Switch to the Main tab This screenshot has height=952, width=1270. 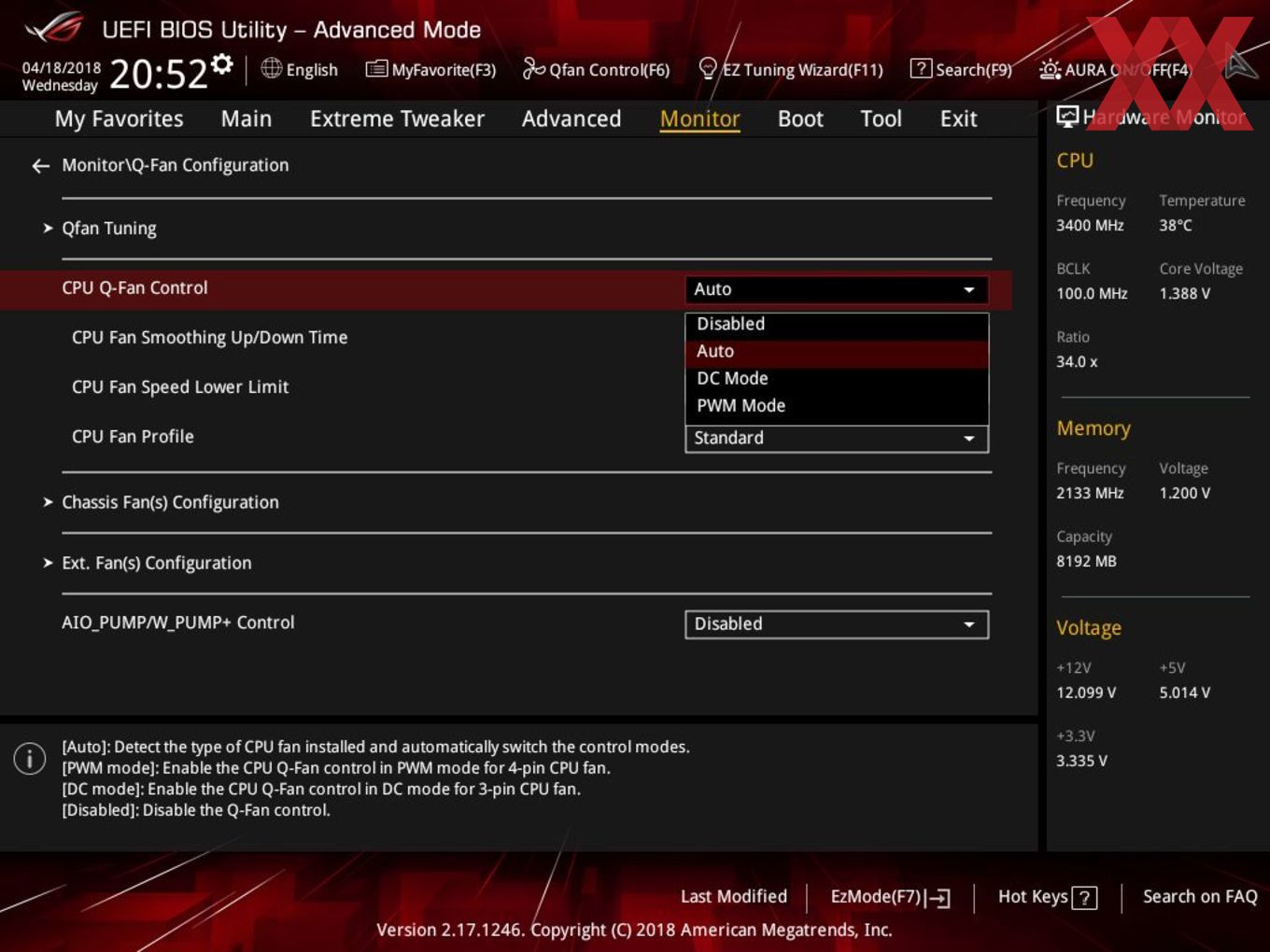coord(247,119)
